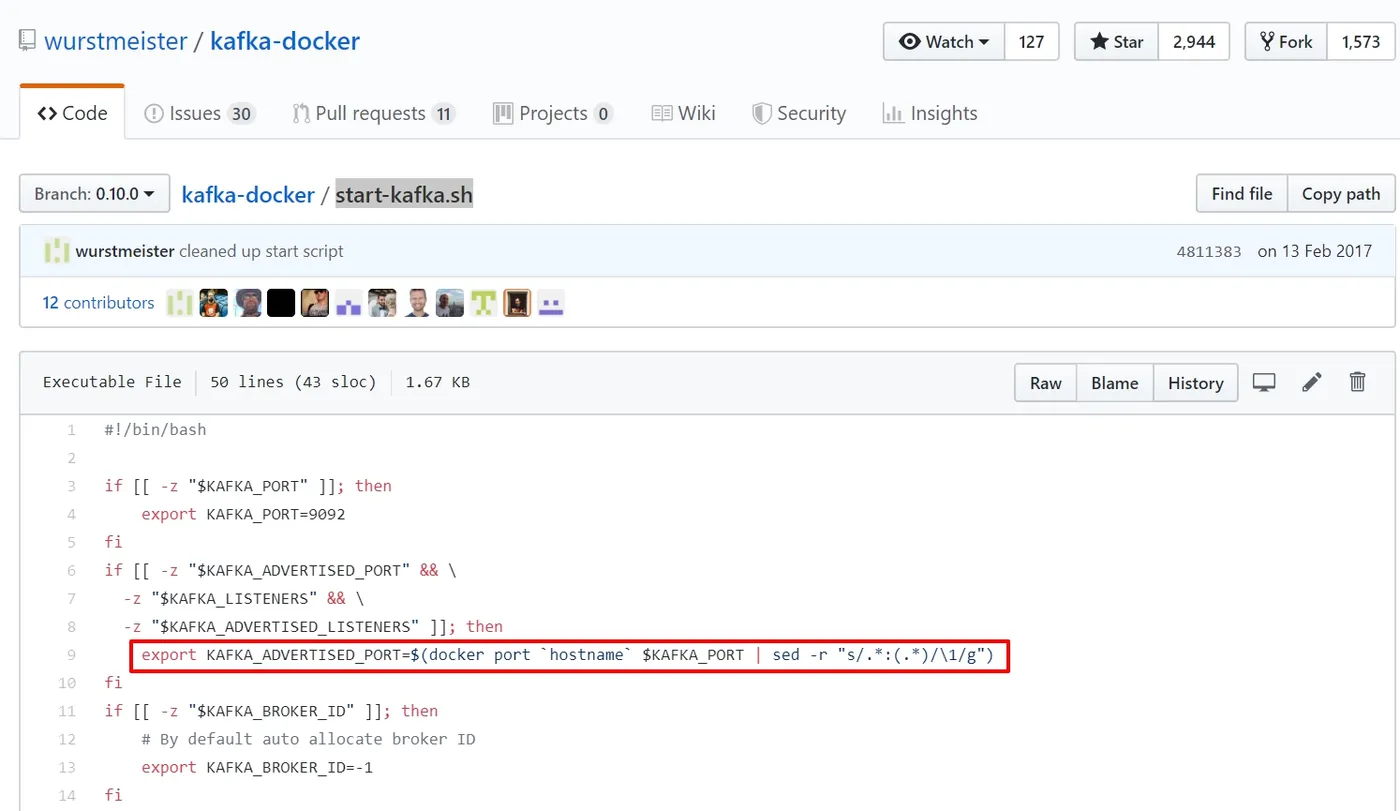View the 2,944 stargazers count

pos(1194,41)
